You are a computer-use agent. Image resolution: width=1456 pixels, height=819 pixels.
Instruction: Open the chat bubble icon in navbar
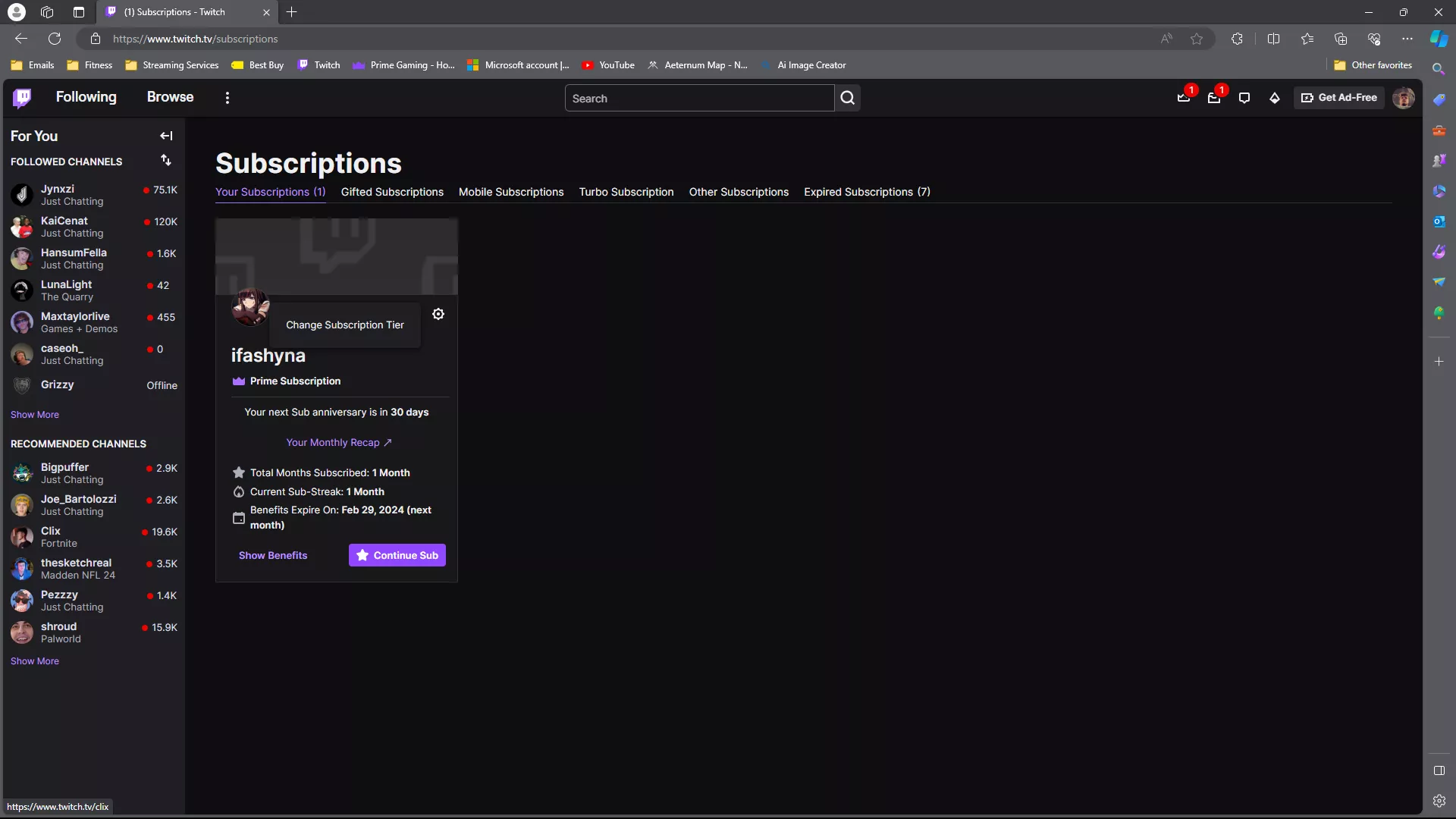(1244, 98)
